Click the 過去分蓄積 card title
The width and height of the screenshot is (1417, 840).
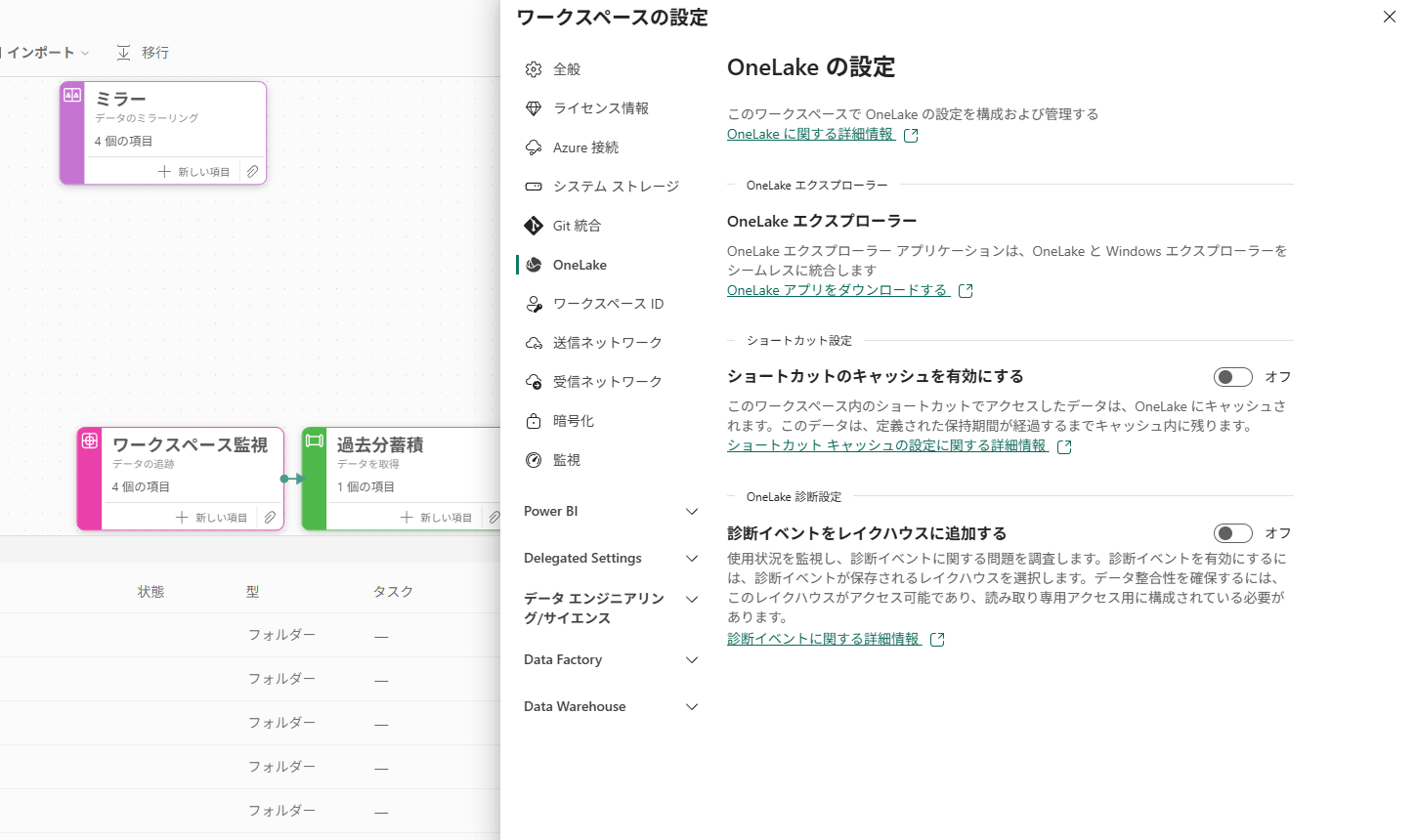(380, 445)
